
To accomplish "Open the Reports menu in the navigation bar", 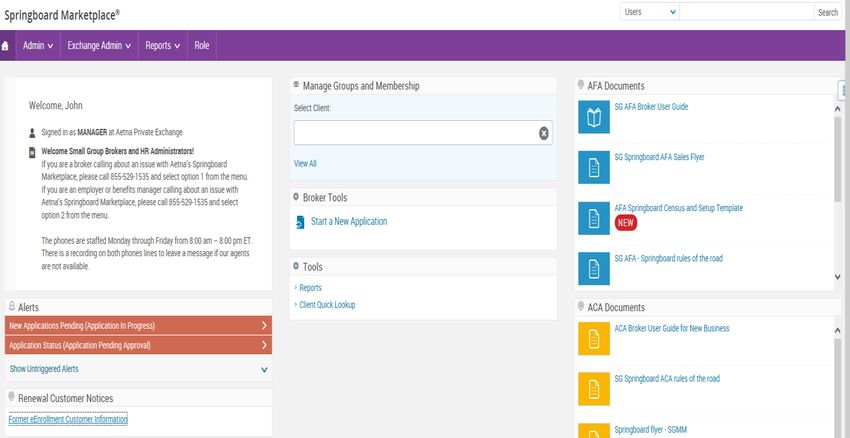I will point(163,46).
